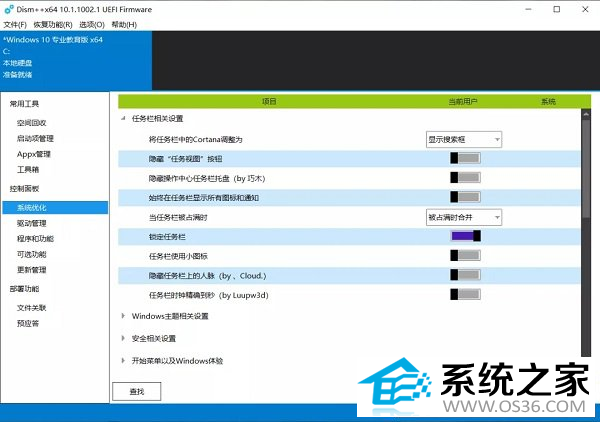Screen dimensions: 600x422
Task: Click the scrollbar up arrow
Action: tap(586, 114)
